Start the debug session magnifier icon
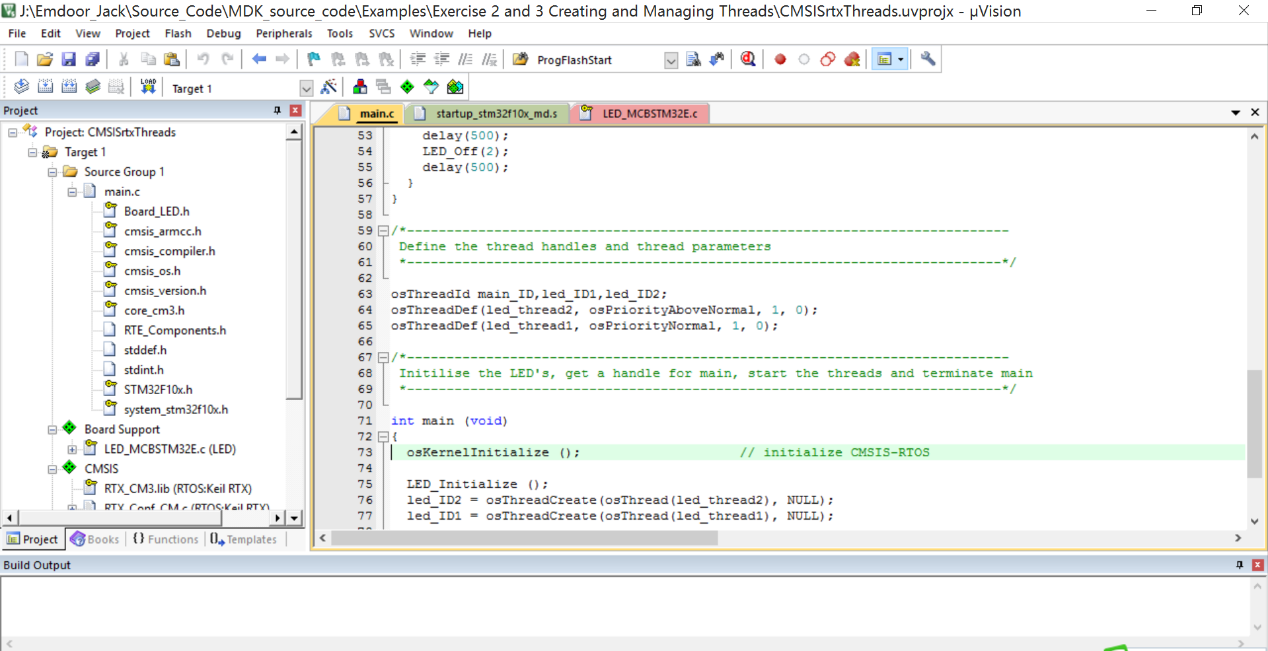Viewport: 1268px width, 651px height. pyautogui.click(x=748, y=60)
